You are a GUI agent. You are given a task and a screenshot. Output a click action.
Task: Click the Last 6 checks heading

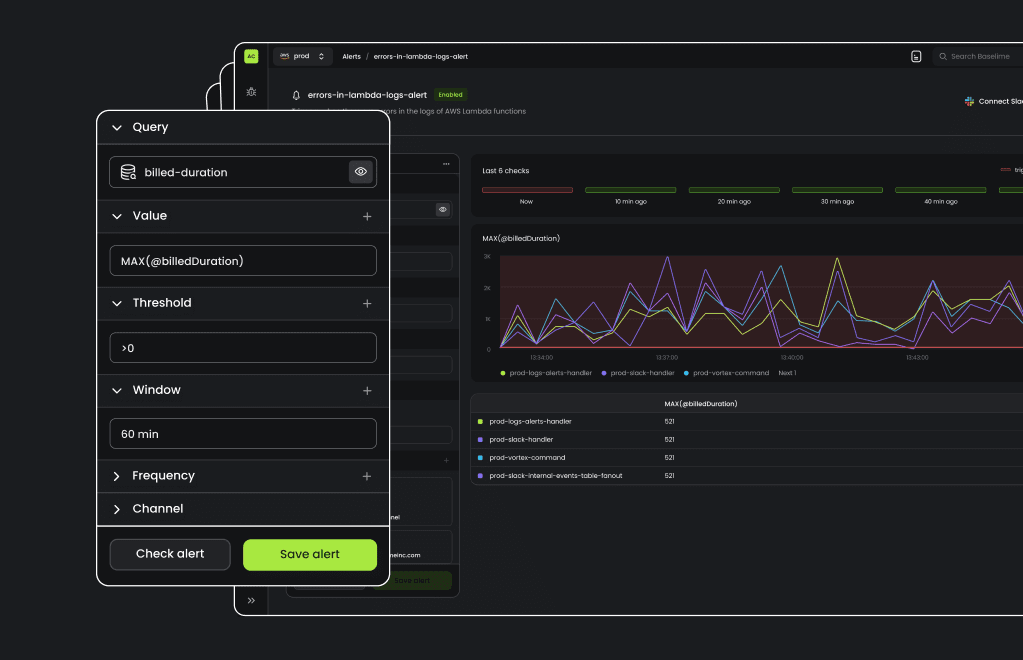tap(506, 171)
